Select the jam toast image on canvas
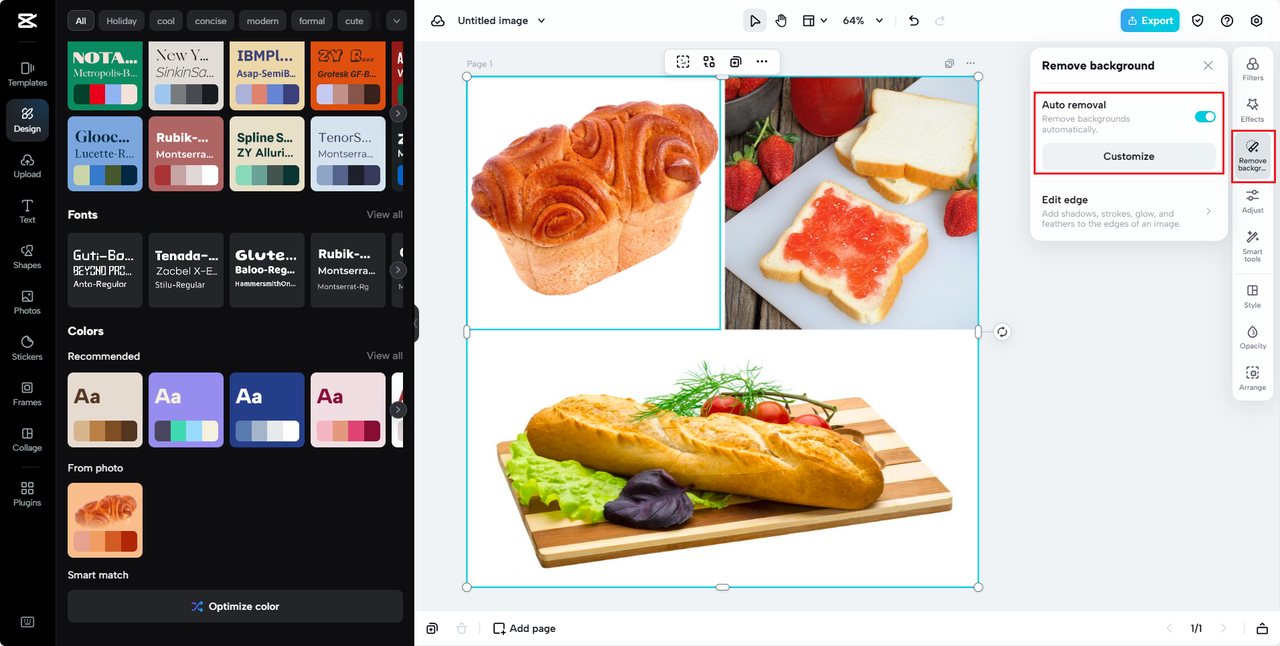 coord(851,203)
